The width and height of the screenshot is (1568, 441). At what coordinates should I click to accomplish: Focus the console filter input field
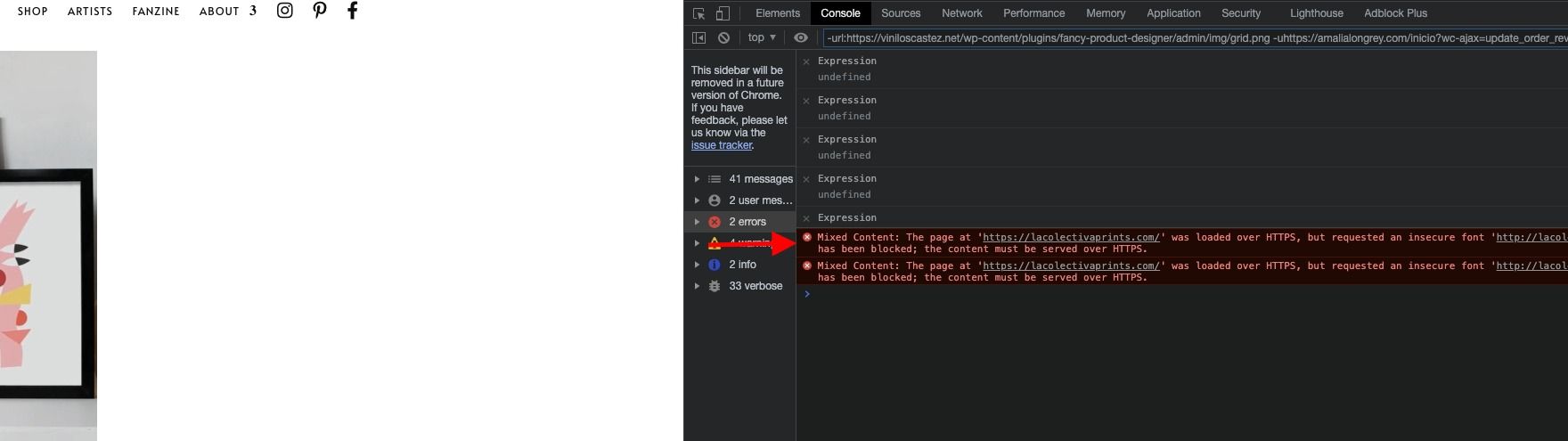click(x=1195, y=38)
